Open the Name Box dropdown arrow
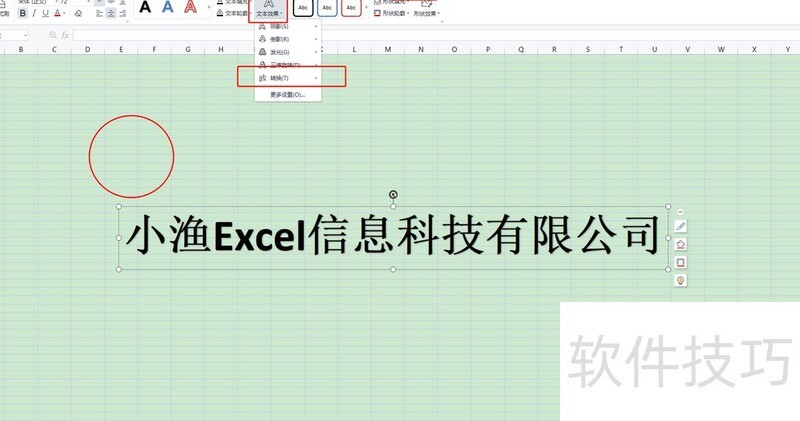The height and width of the screenshot is (421, 800). pos(25,35)
